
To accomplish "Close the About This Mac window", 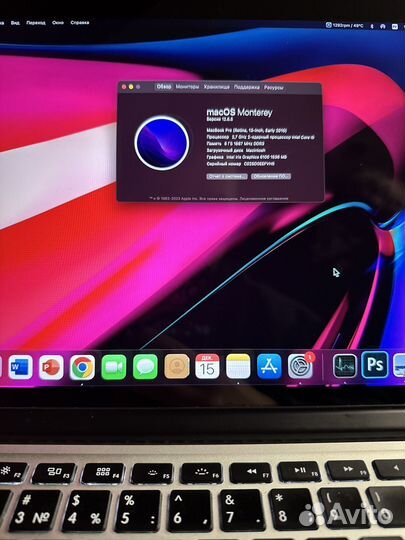I will pyautogui.click(x=124, y=87).
